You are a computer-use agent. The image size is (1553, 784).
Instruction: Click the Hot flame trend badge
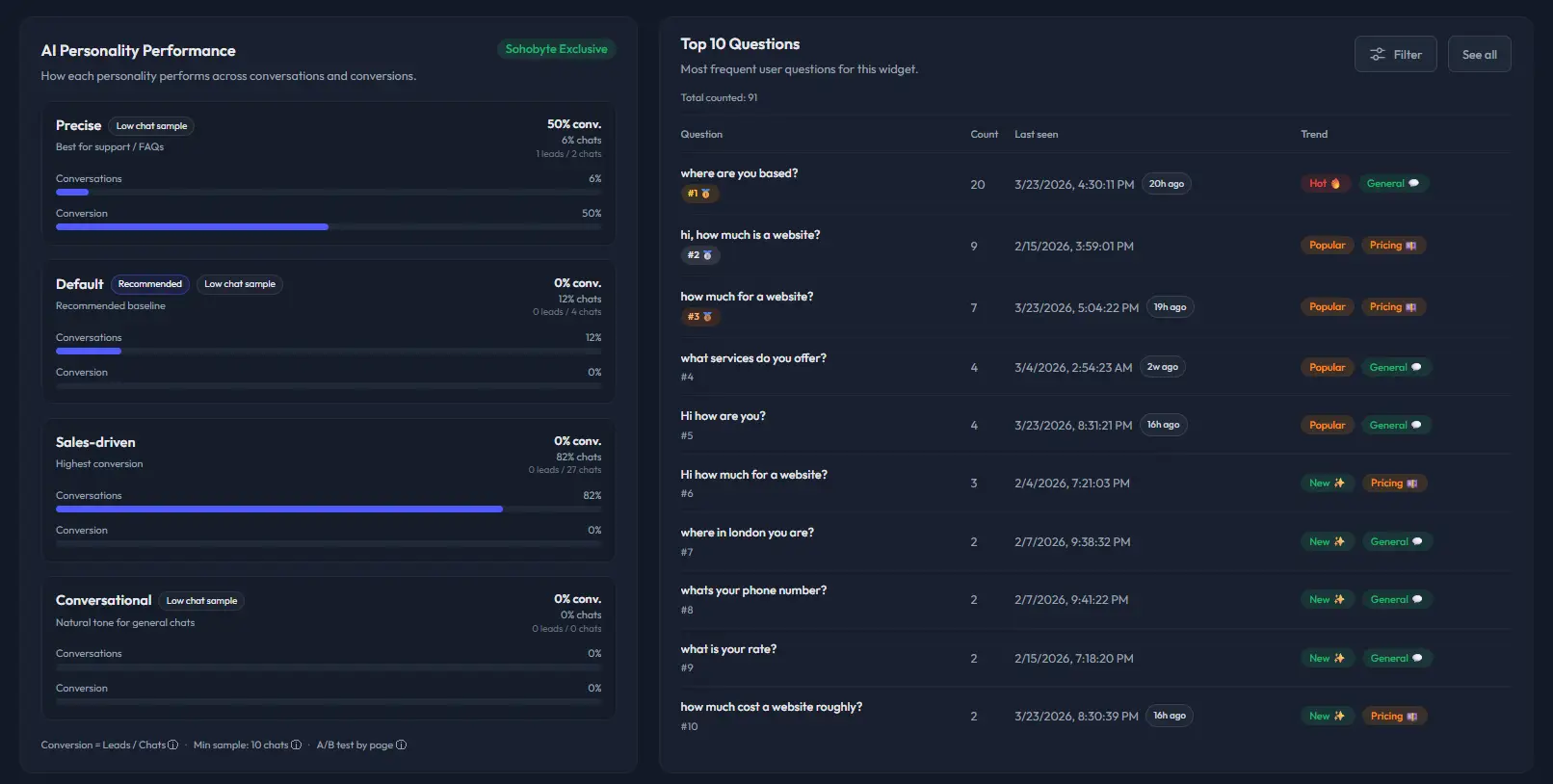click(1325, 183)
